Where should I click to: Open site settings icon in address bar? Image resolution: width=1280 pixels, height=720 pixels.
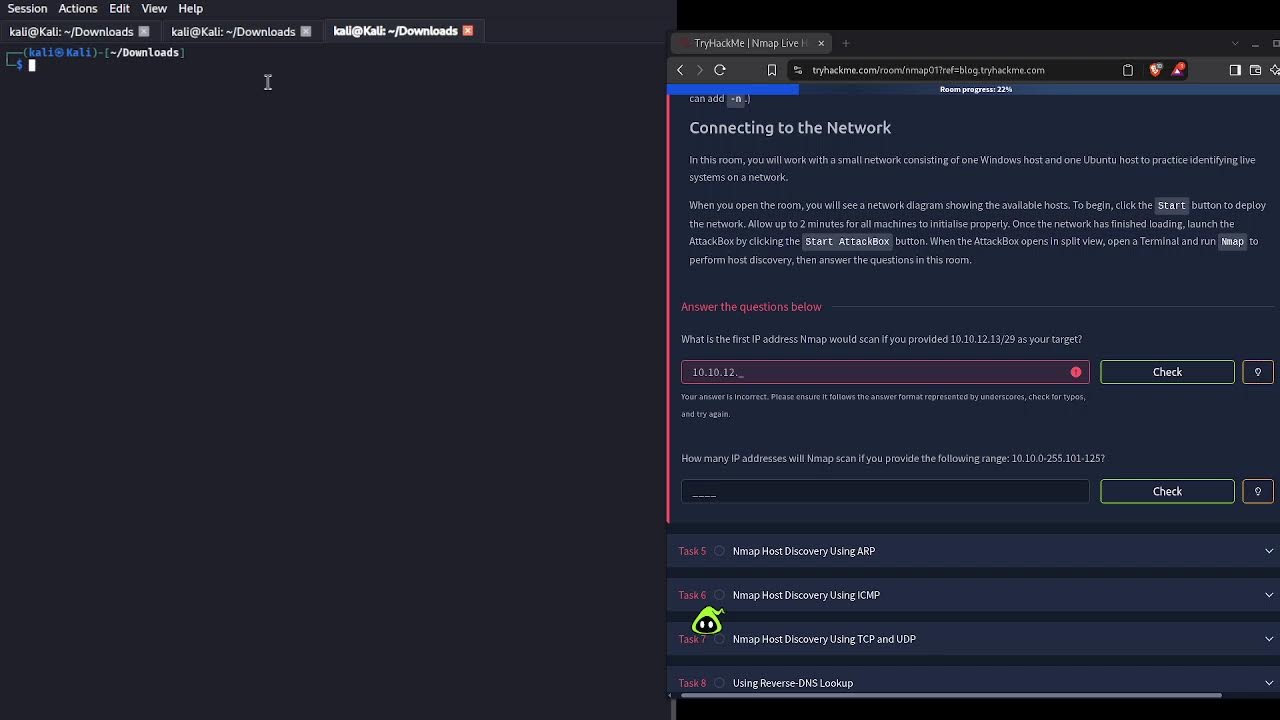(x=797, y=70)
